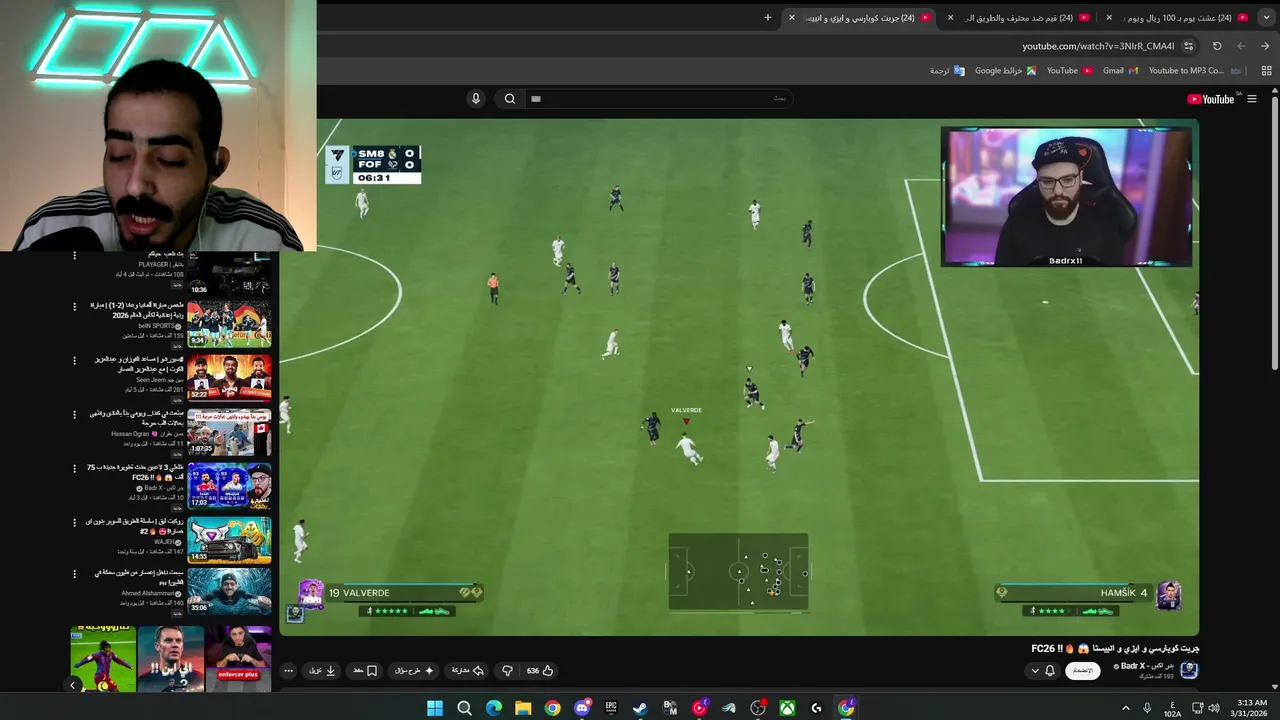Open options menu for Badr X FC26 suggestion
This screenshot has height=720, width=1280.
[74, 468]
